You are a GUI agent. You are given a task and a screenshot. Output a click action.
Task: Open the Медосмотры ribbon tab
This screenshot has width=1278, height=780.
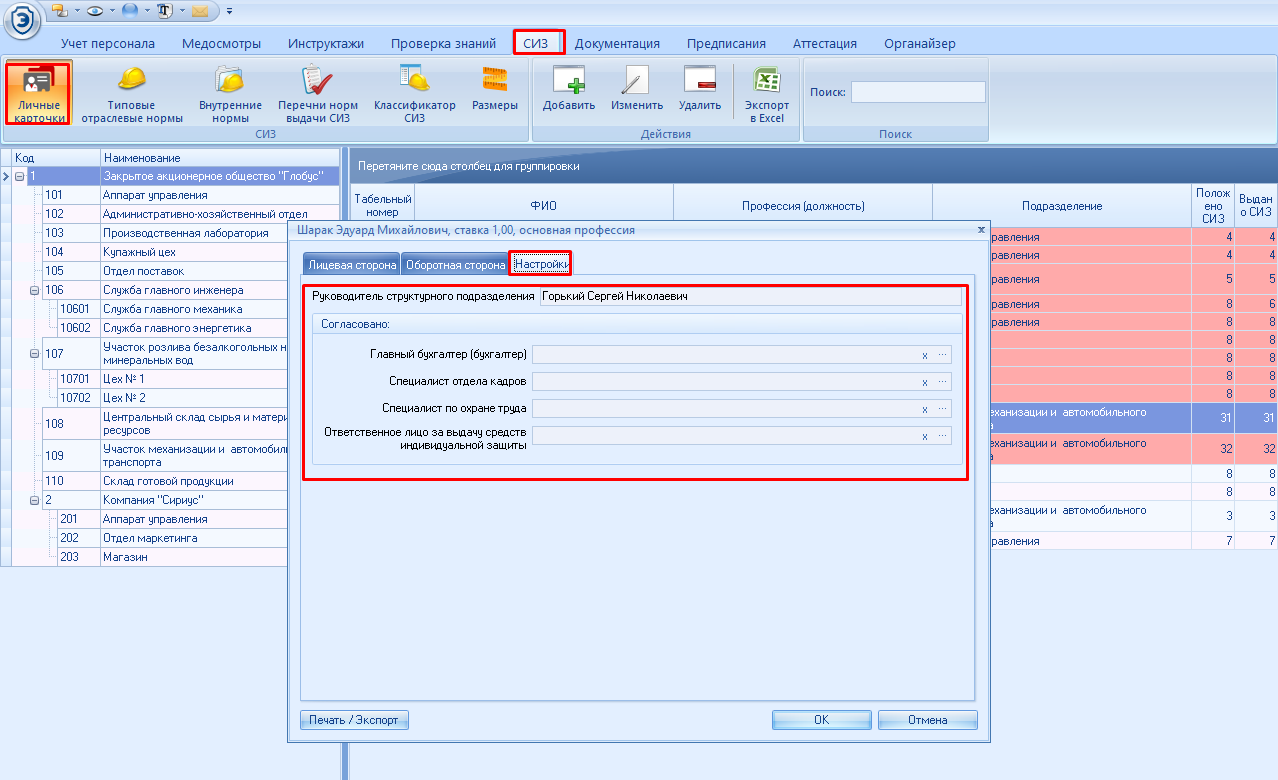221,44
